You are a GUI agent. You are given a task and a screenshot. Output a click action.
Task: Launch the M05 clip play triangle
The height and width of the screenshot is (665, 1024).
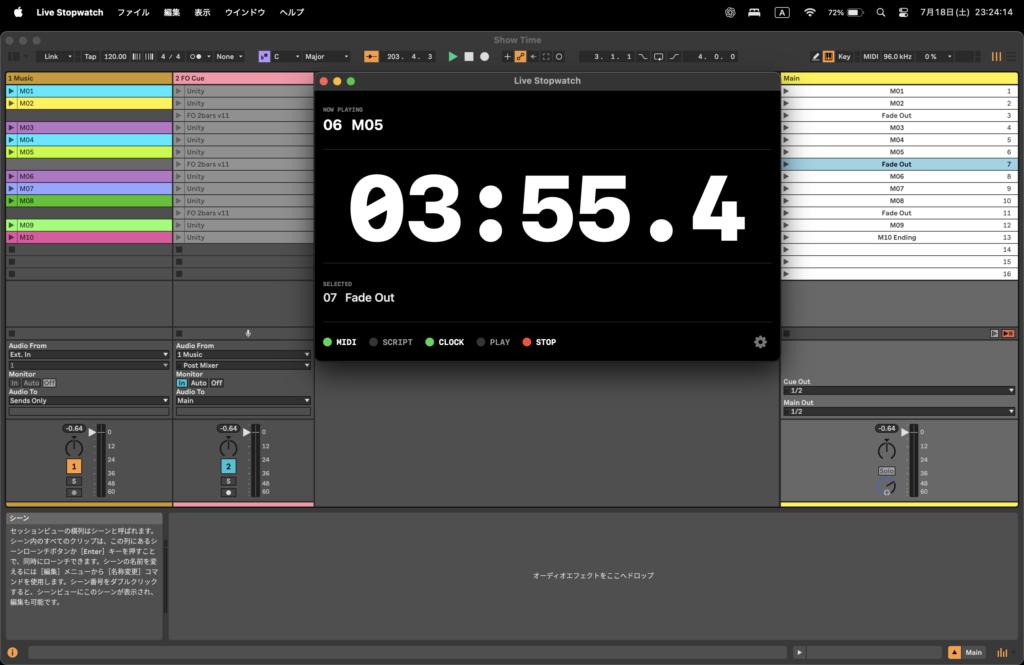pos(11,152)
